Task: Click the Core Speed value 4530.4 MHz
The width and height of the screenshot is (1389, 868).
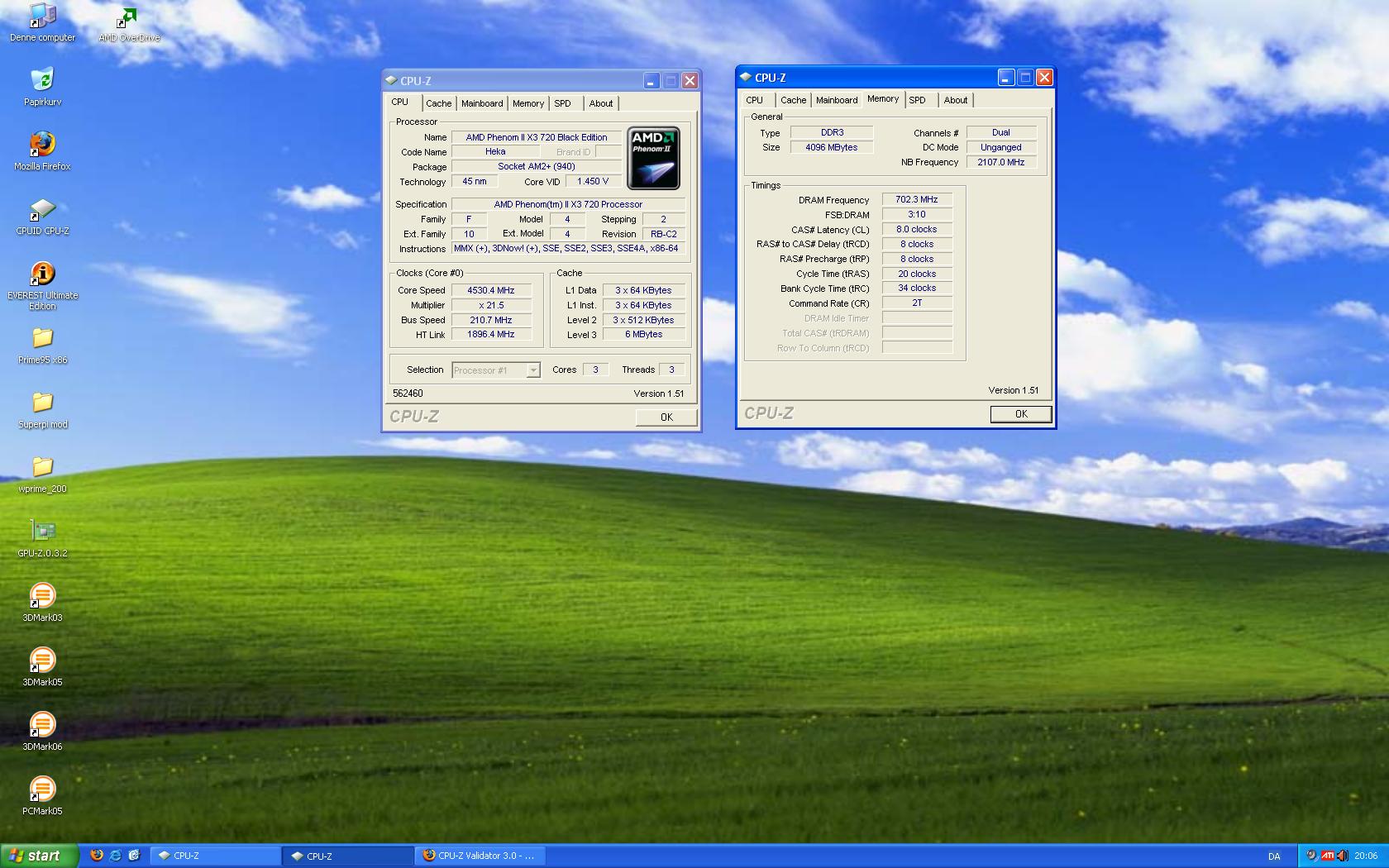Action: pyautogui.click(x=491, y=290)
